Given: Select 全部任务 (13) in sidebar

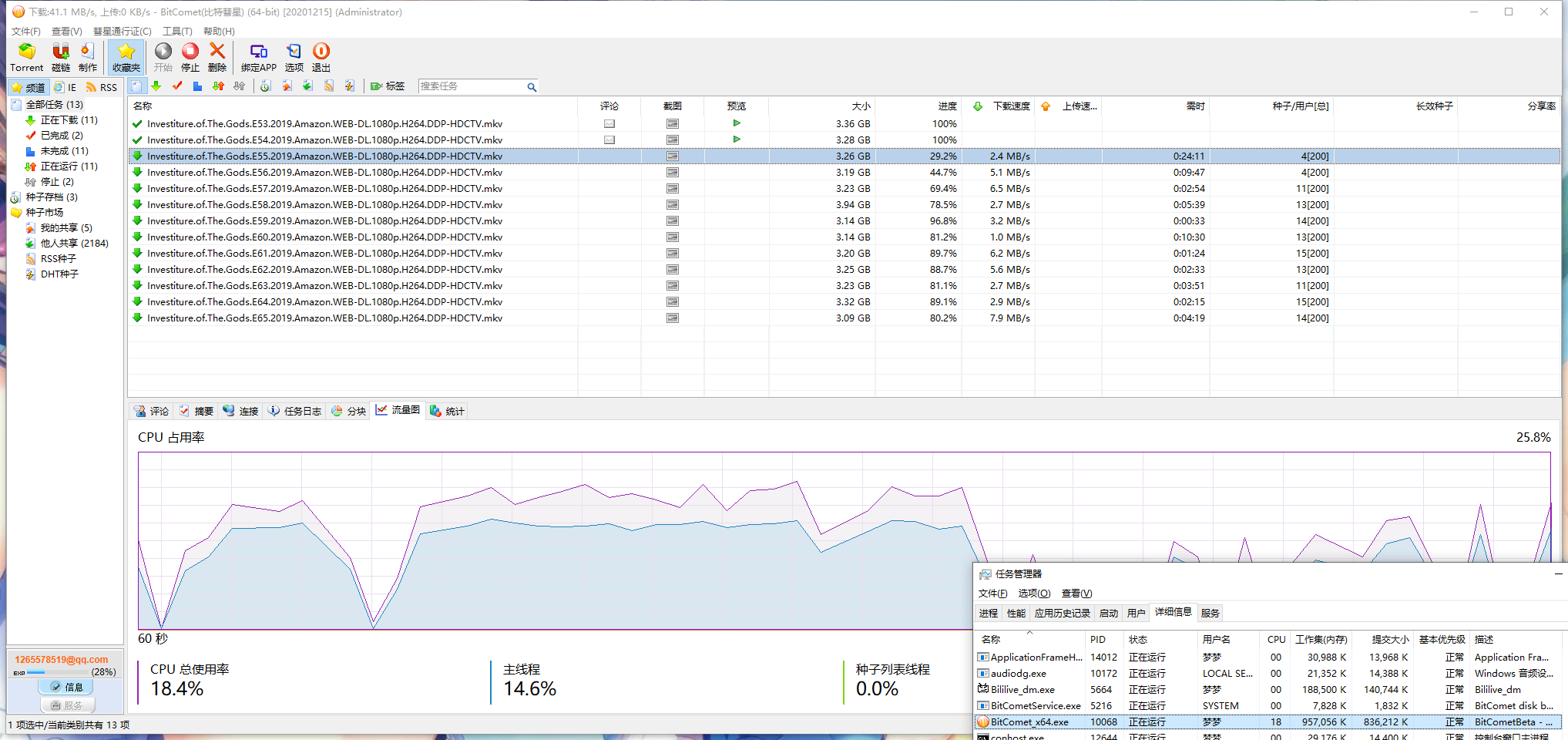Looking at the screenshot, I should tap(54, 104).
